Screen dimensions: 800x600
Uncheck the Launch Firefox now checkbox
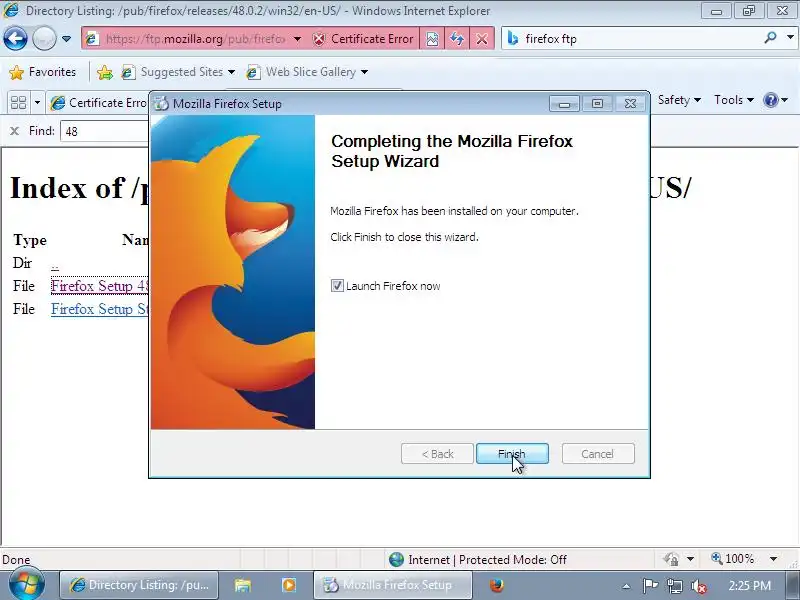tap(337, 286)
